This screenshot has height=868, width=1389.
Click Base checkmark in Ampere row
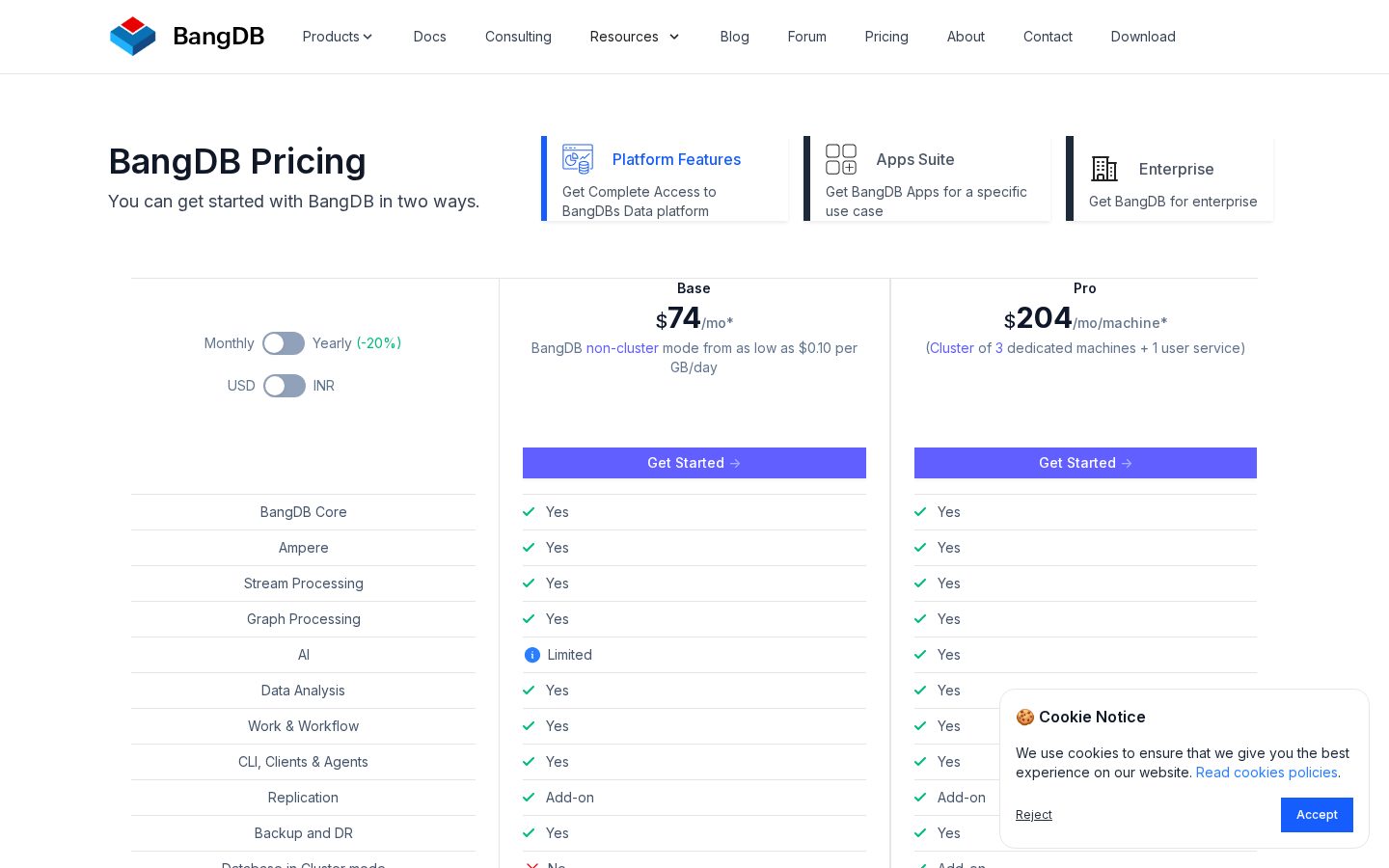click(529, 548)
